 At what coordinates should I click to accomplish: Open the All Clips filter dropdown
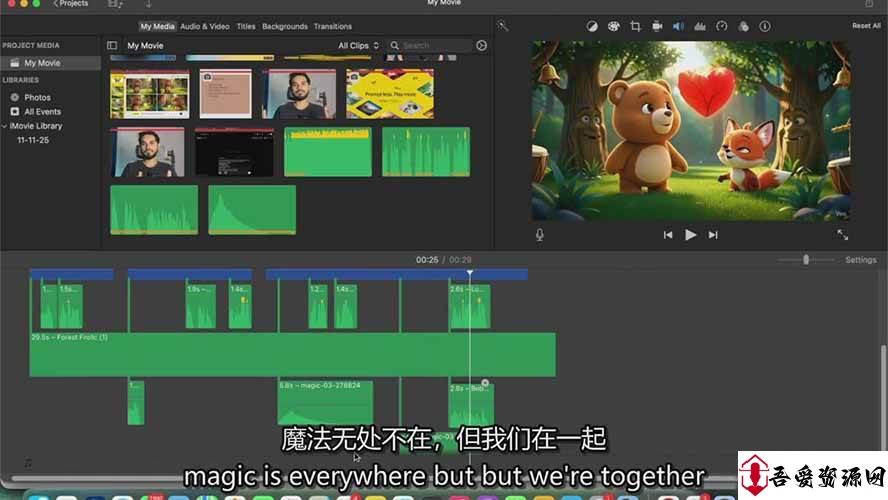pyautogui.click(x=358, y=45)
